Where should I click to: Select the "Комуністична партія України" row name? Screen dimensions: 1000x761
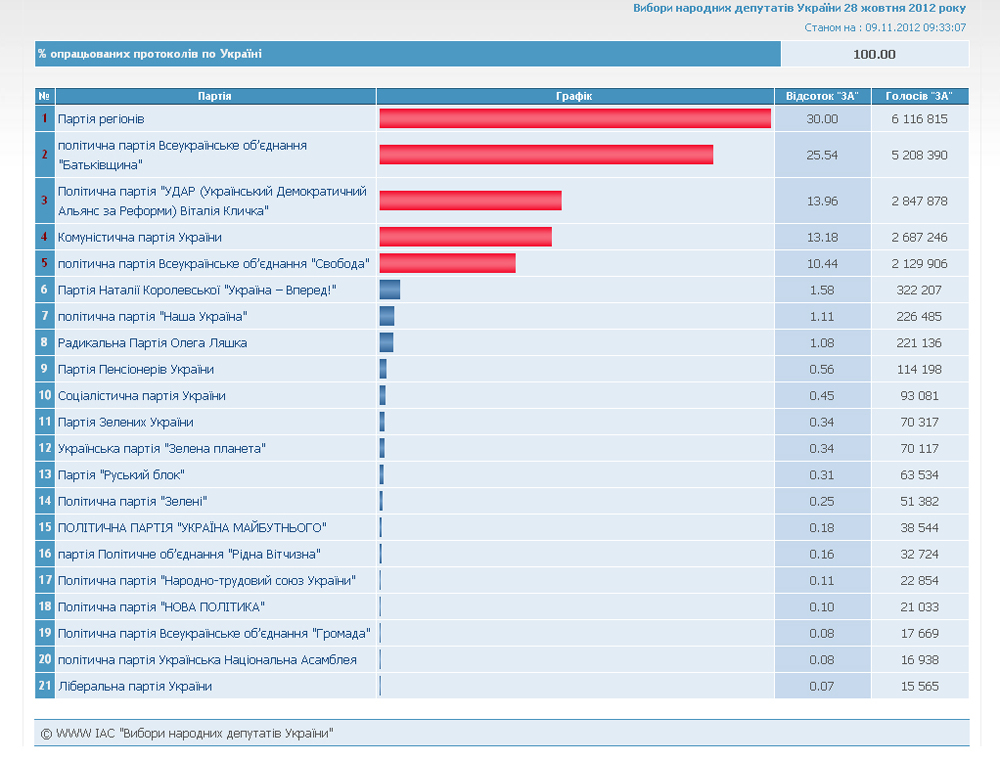pyautogui.click(x=140, y=237)
